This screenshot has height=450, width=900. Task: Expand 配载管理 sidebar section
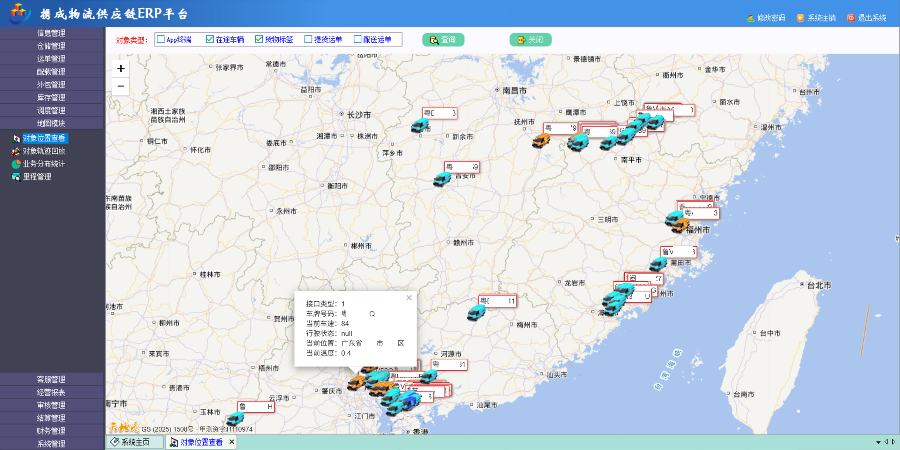click(x=52, y=71)
